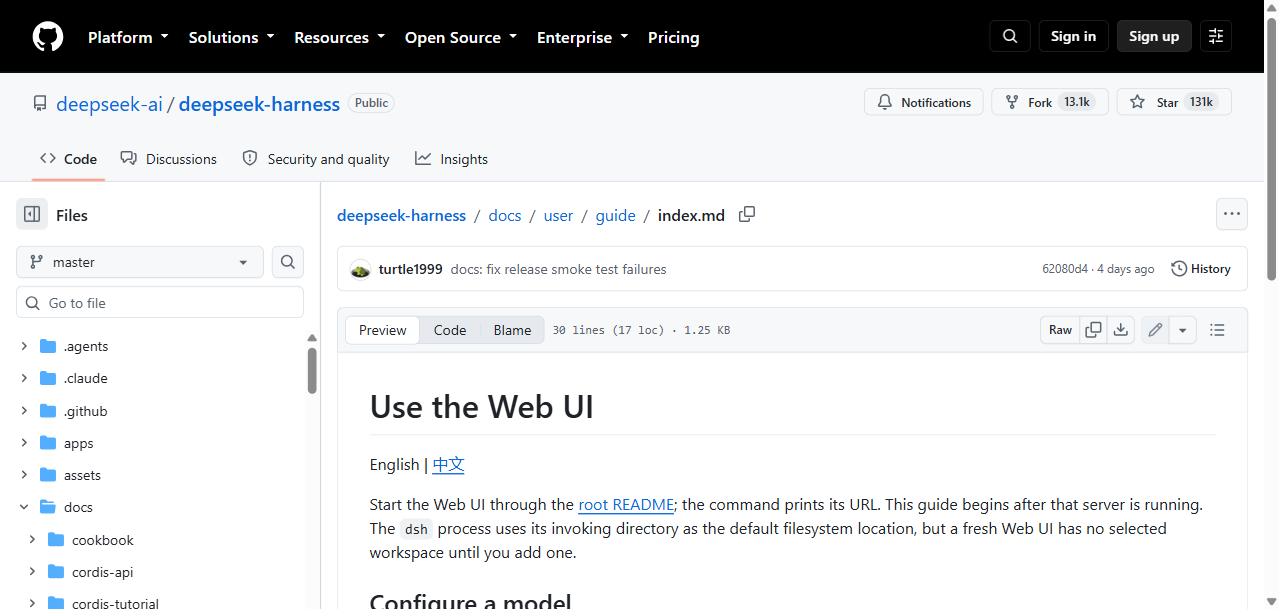Screen dimensions: 1279x609
Task: Click the assets folder icon
Action: [x=48, y=475]
